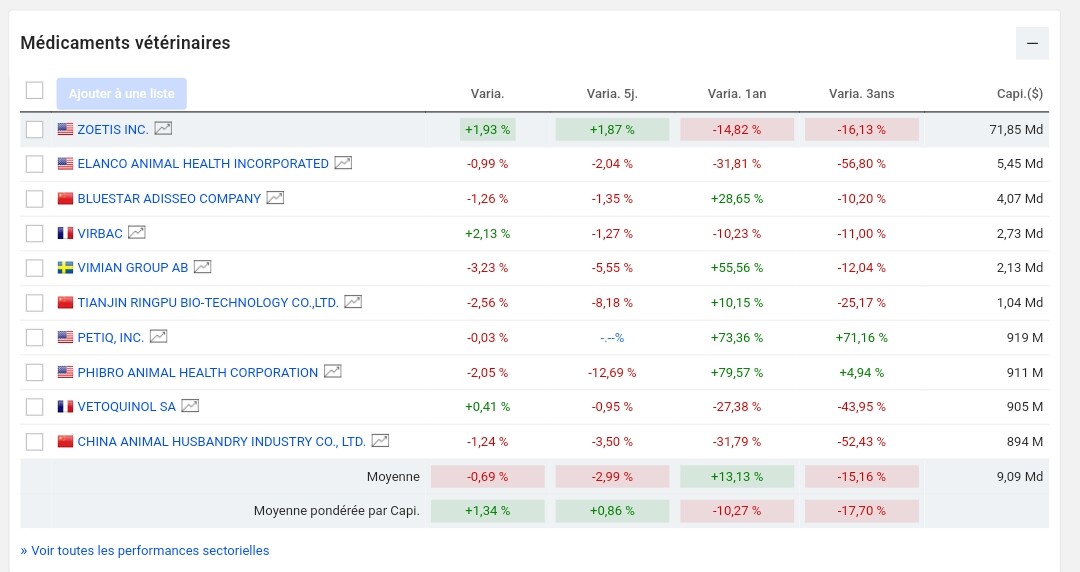Sort by the Varia. column header
1080x572 pixels.
point(487,94)
